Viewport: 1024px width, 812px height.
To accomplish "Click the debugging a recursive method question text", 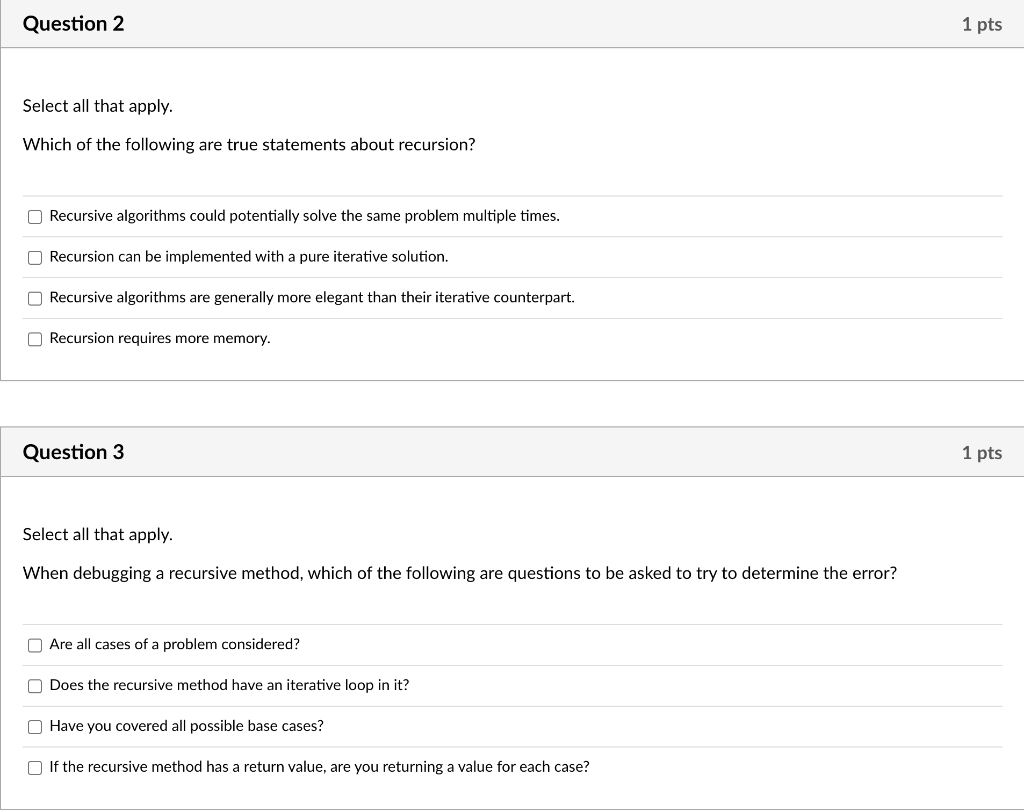I will click(x=460, y=573).
